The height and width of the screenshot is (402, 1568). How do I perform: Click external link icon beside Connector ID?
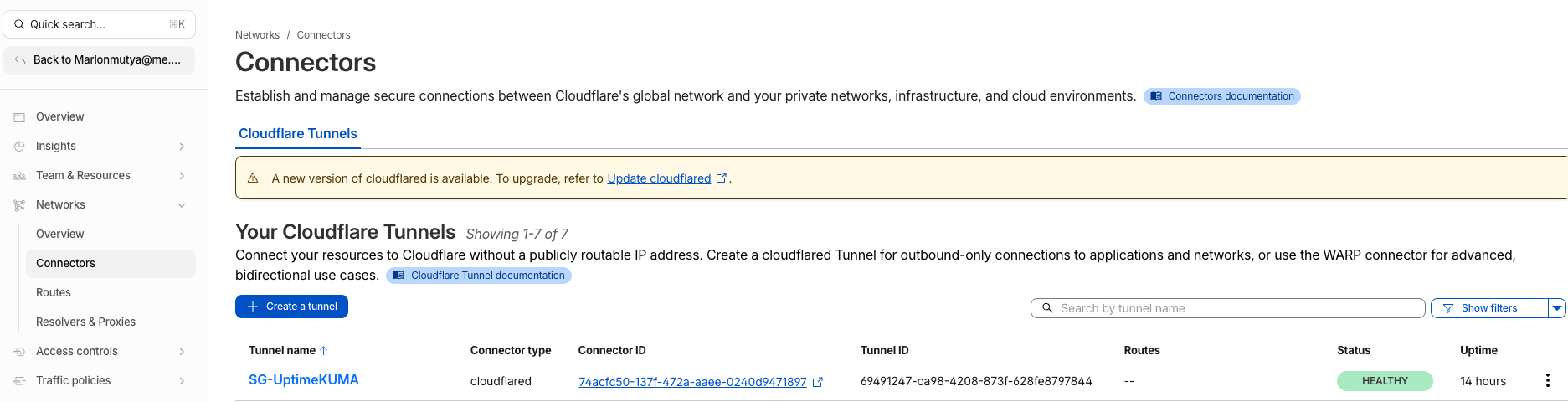(x=818, y=382)
